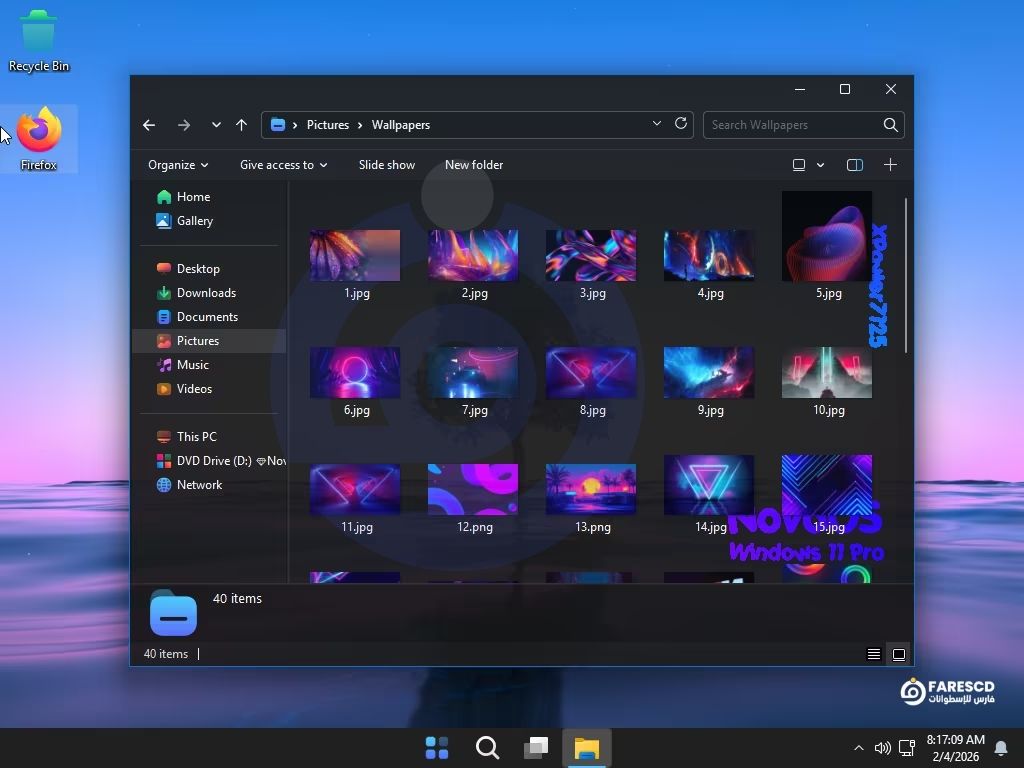The width and height of the screenshot is (1024, 768).
Task: Click the Back navigation arrow
Action: tap(149, 125)
